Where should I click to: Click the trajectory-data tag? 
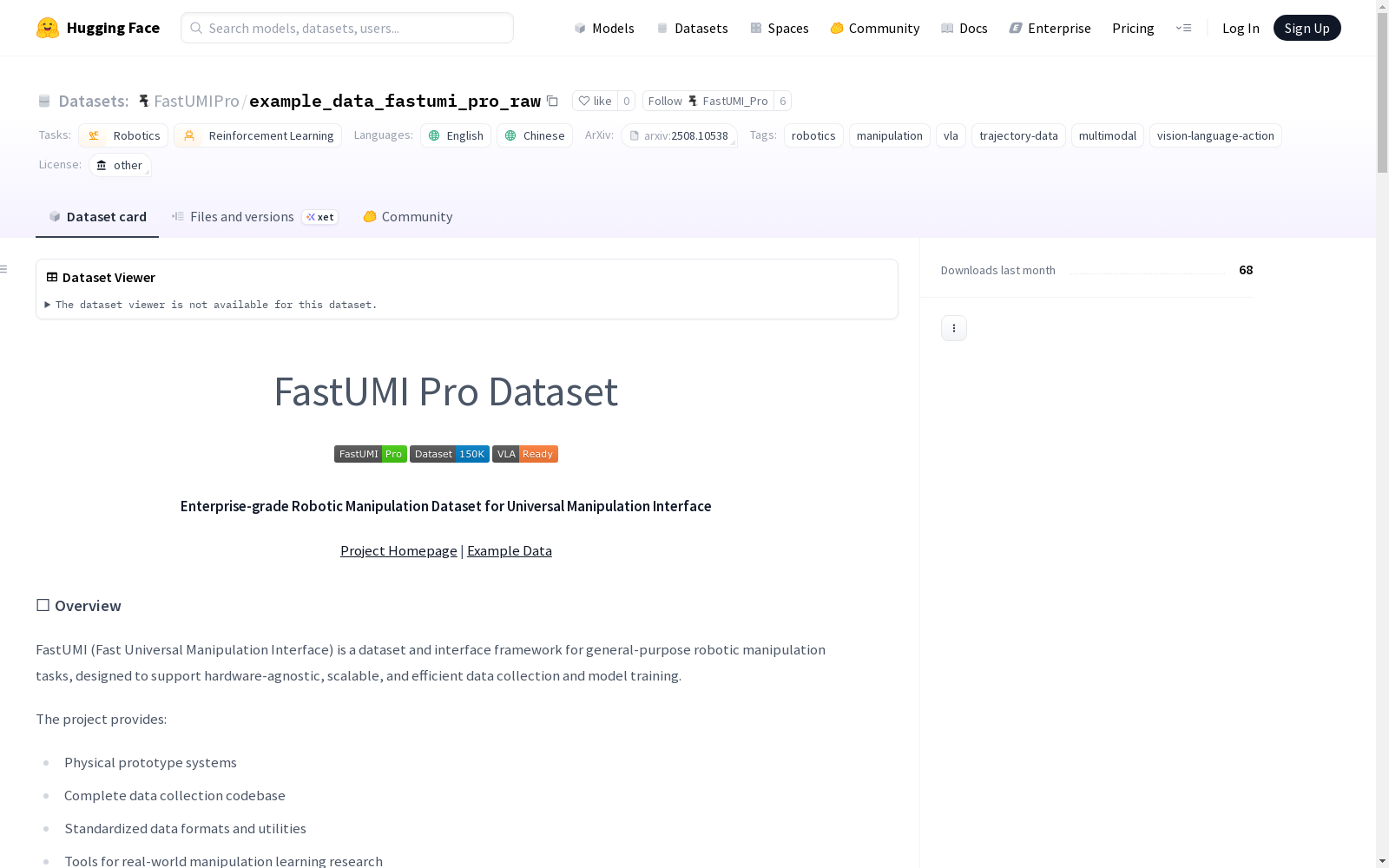(1018, 135)
